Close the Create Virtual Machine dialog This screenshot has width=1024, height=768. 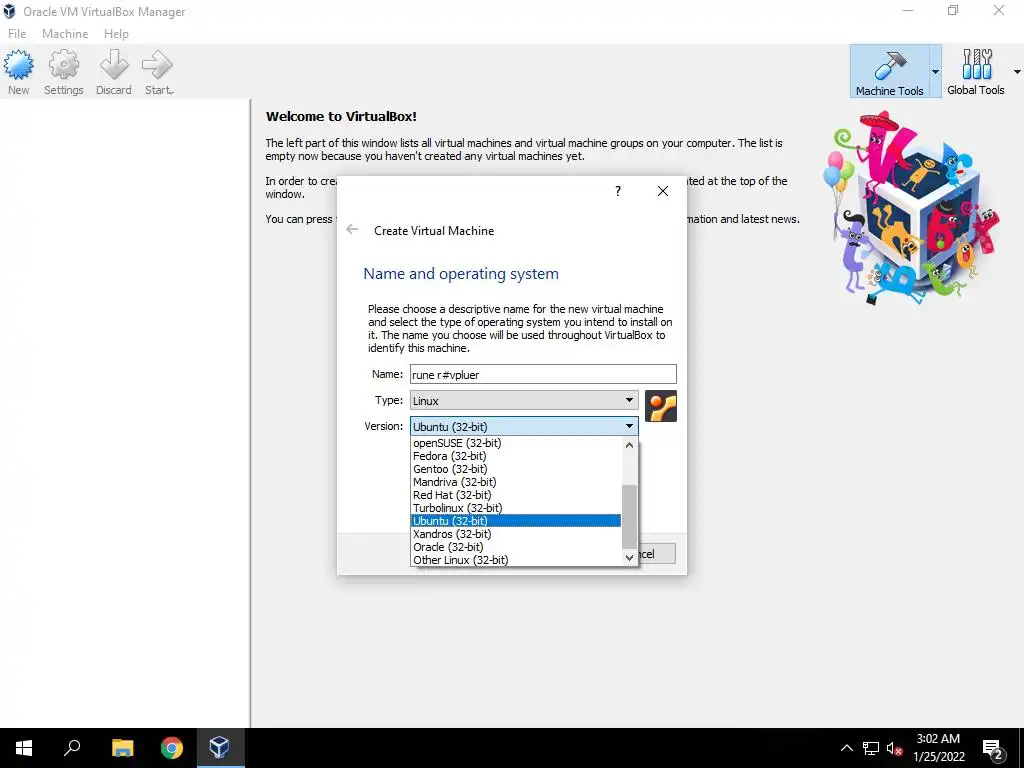click(663, 191)
